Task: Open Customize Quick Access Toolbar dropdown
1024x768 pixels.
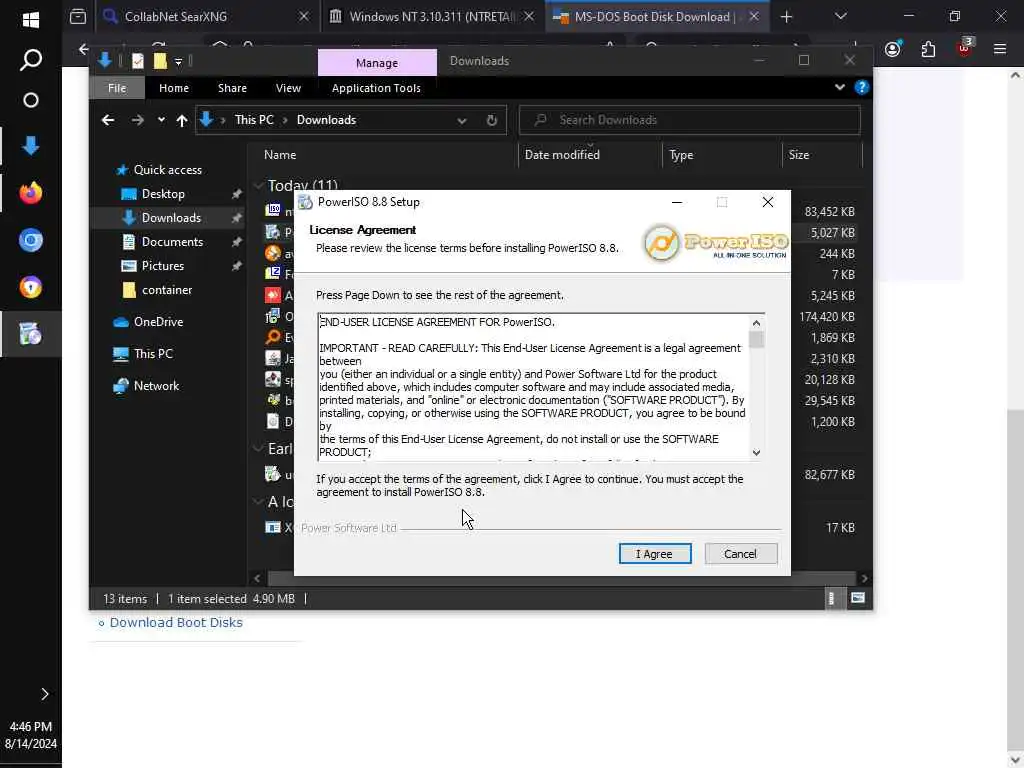Action: [178, 61]
